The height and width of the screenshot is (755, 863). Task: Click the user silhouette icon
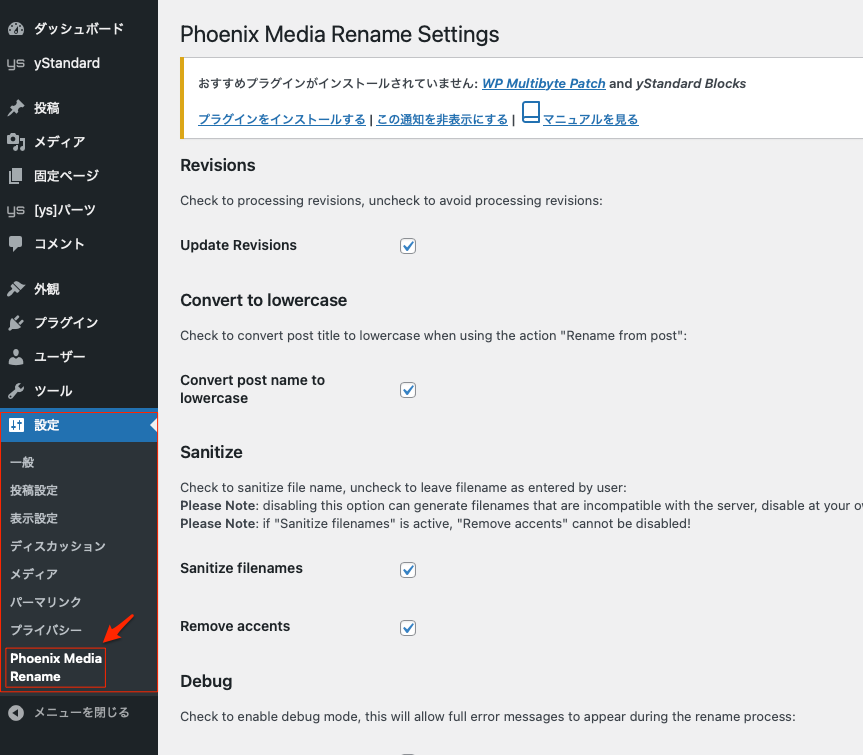click(x=16, y=357)
